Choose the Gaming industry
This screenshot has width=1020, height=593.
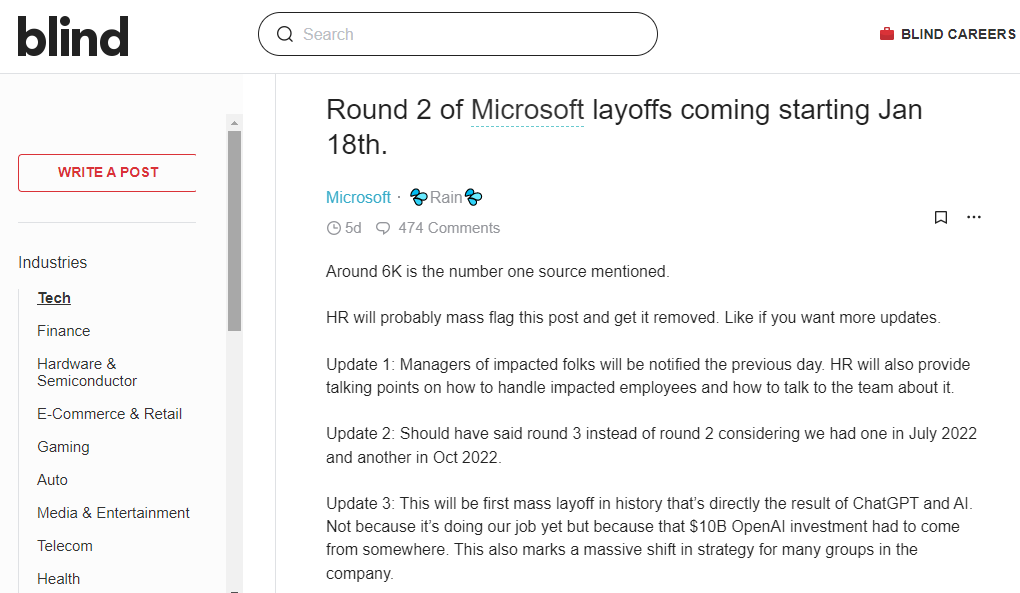(x=63, y=447)
